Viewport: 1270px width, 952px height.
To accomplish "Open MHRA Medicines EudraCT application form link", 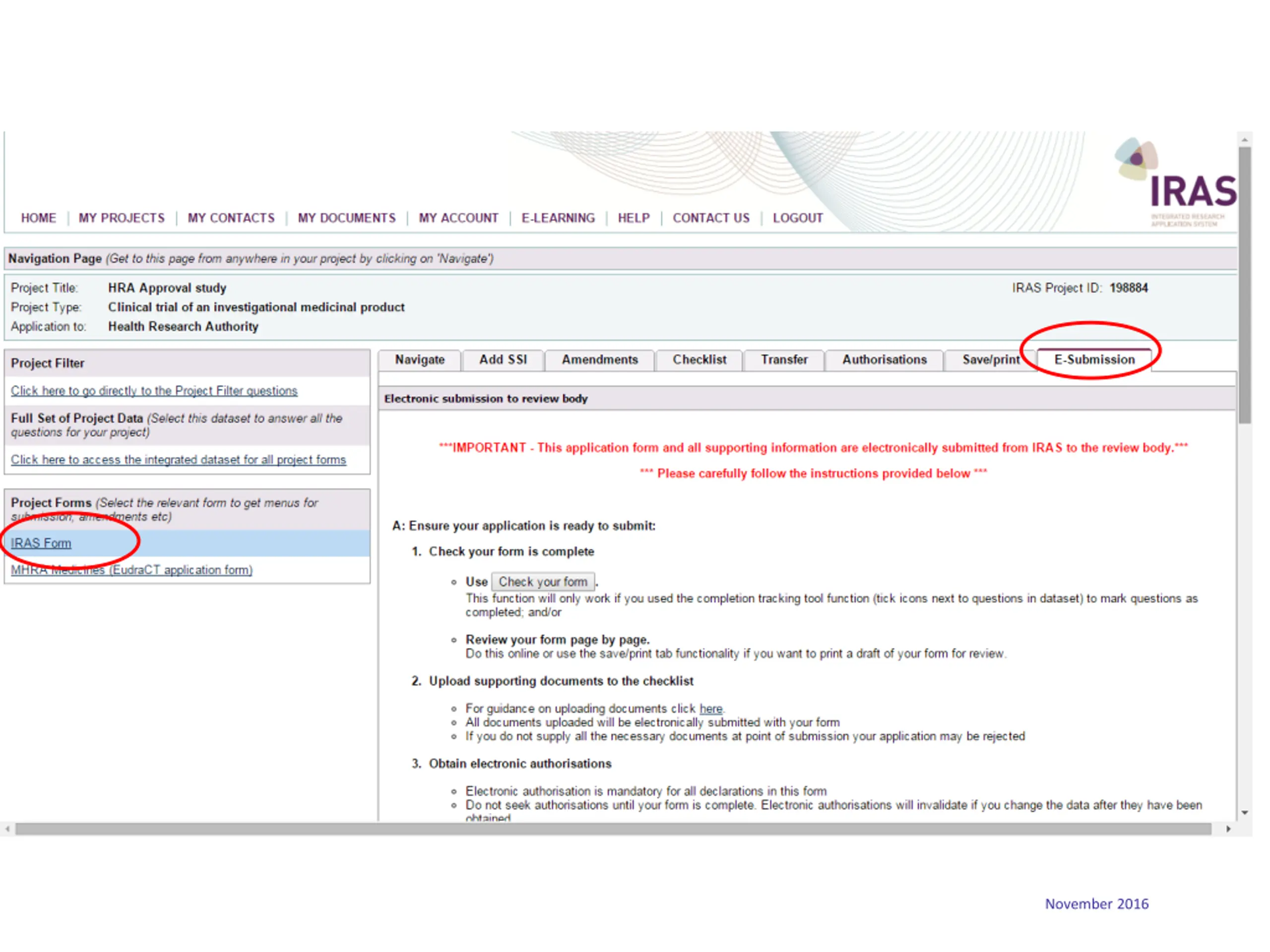I will click(131, 570).
